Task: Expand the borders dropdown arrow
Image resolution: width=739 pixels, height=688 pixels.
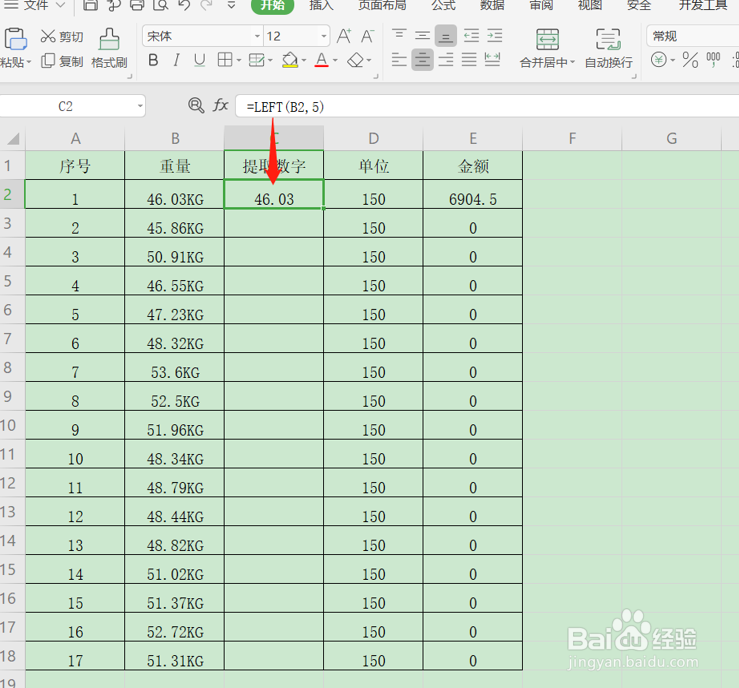Action: [x=238, y=60]
